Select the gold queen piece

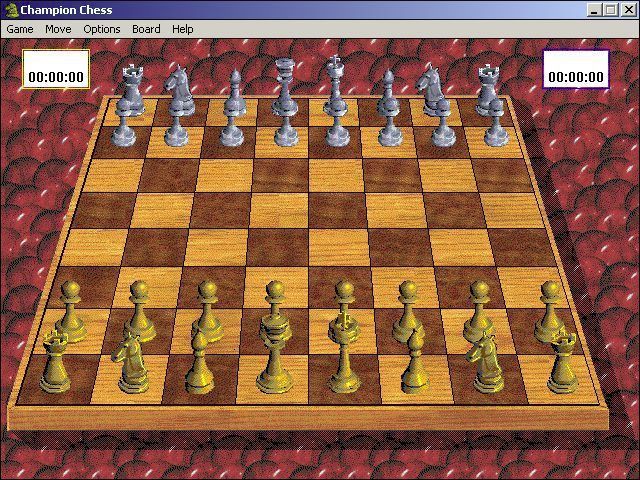tap(272, 355)
